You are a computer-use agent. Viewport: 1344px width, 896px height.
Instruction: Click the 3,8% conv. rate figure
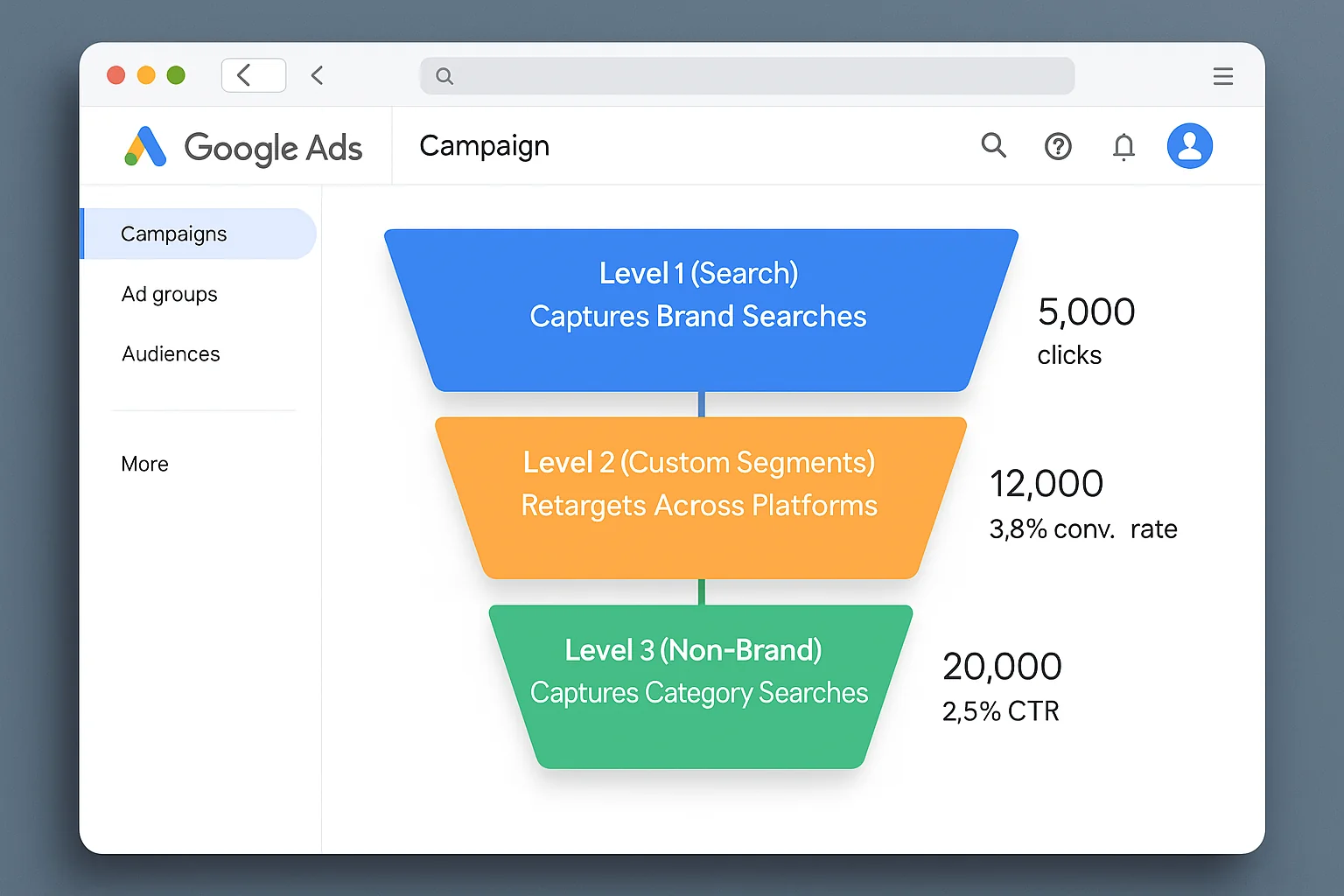pos(1082,528)
